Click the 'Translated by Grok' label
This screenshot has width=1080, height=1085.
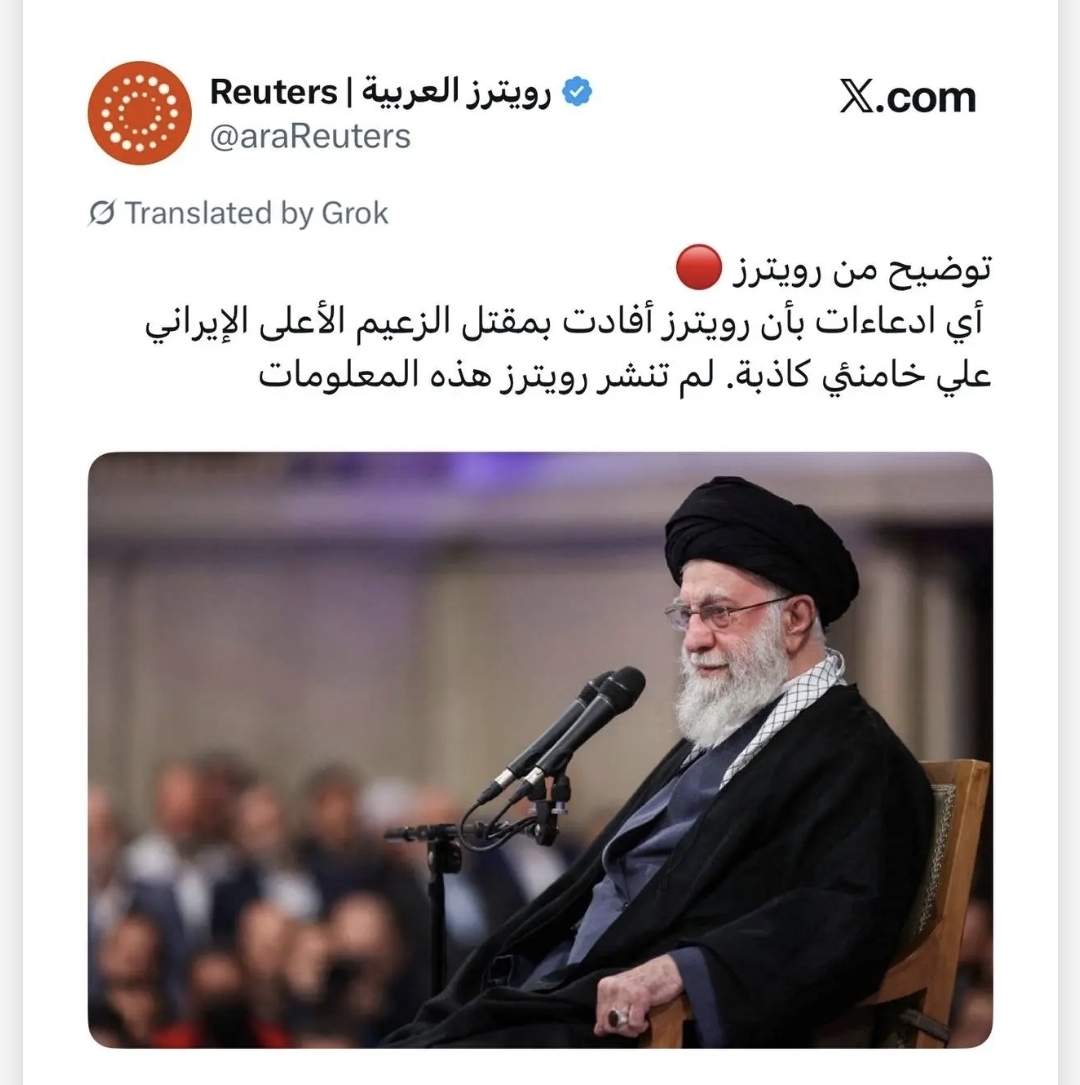[256, 213]
